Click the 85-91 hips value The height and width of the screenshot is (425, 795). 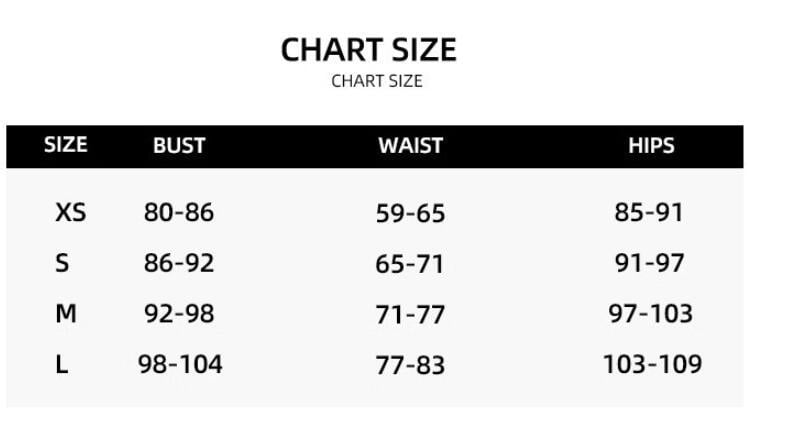point(649,212)
